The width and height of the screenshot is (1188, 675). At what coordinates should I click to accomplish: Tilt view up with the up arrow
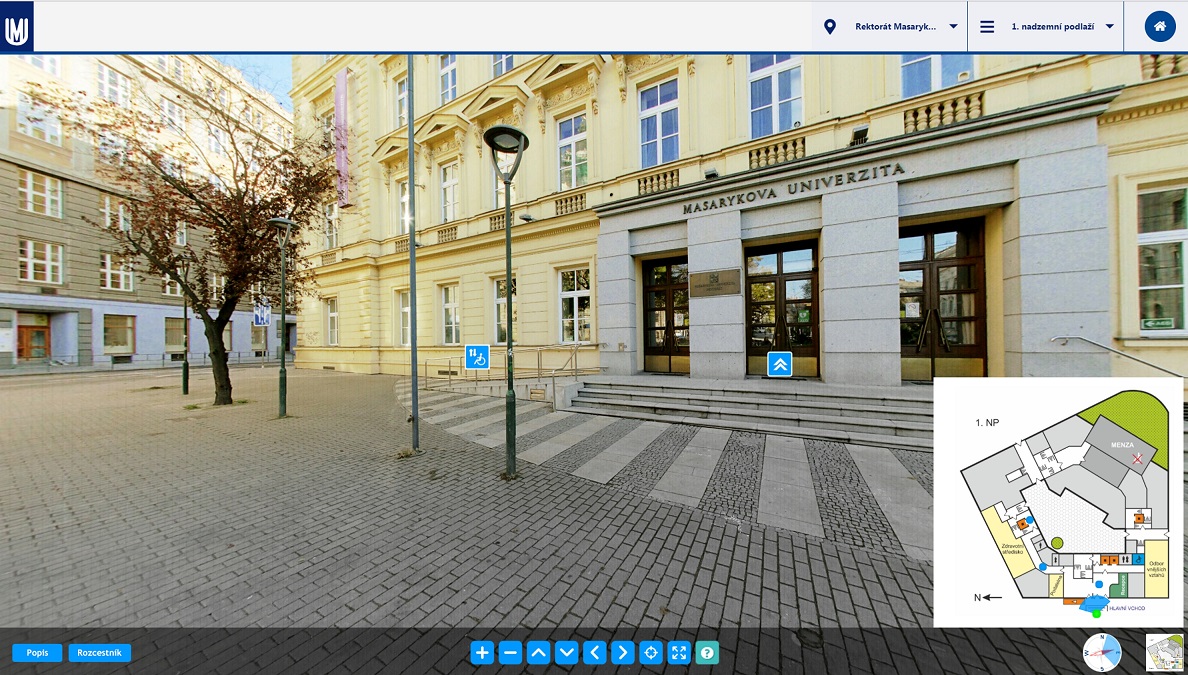[x=538, y=652]
